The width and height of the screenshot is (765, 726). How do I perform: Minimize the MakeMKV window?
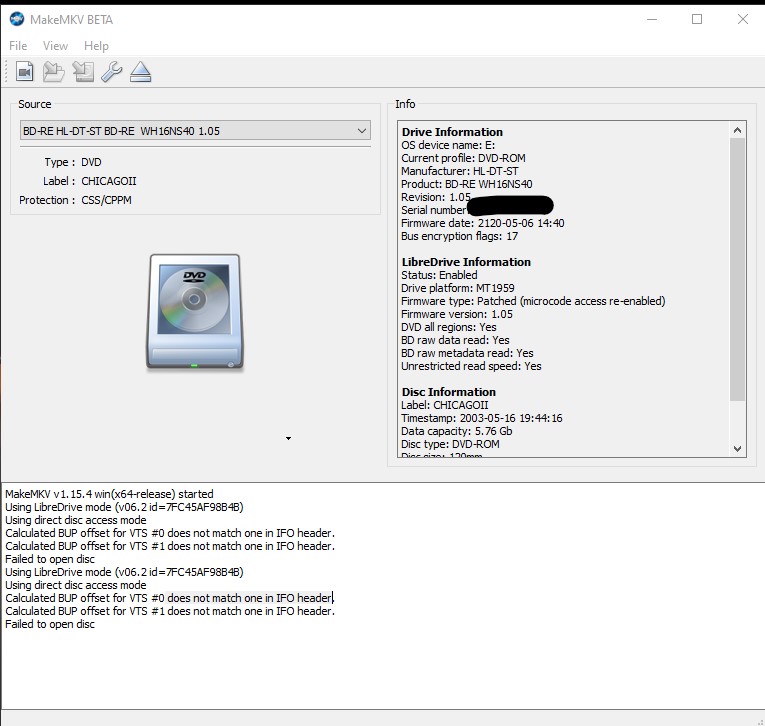(652, 20)
